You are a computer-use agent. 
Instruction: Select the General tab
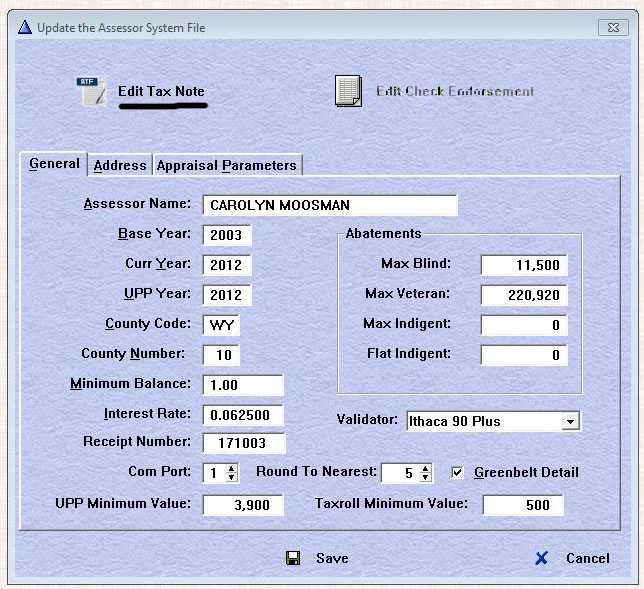coord(54,164)
